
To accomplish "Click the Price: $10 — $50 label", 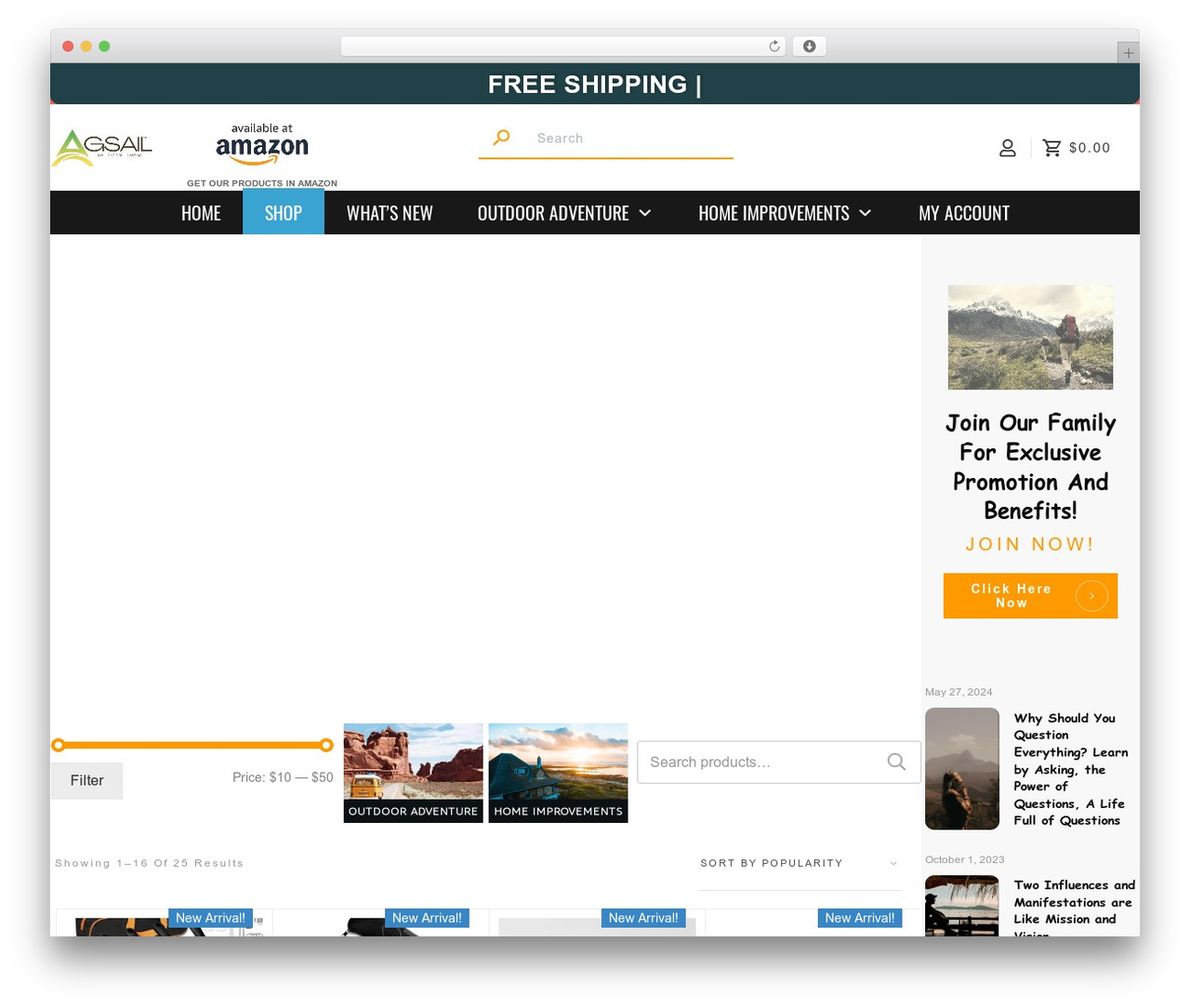I will tap(283, 777).
